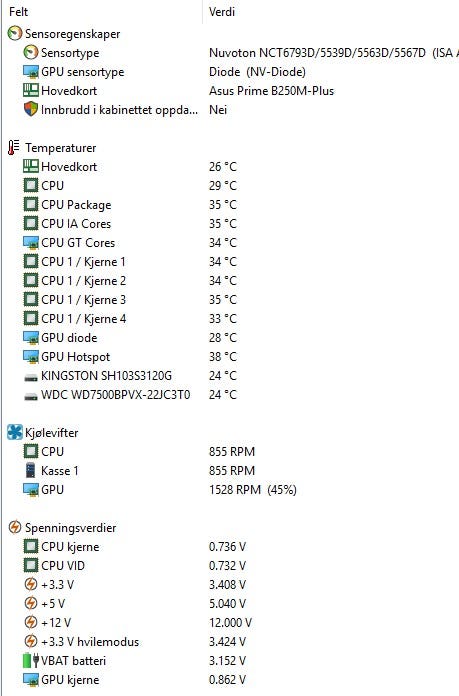Click the GPU fan monitor icon under Kjølevifter
This screenshot has height=696, width=459.
pyautogui.click(x=31, y=490)
